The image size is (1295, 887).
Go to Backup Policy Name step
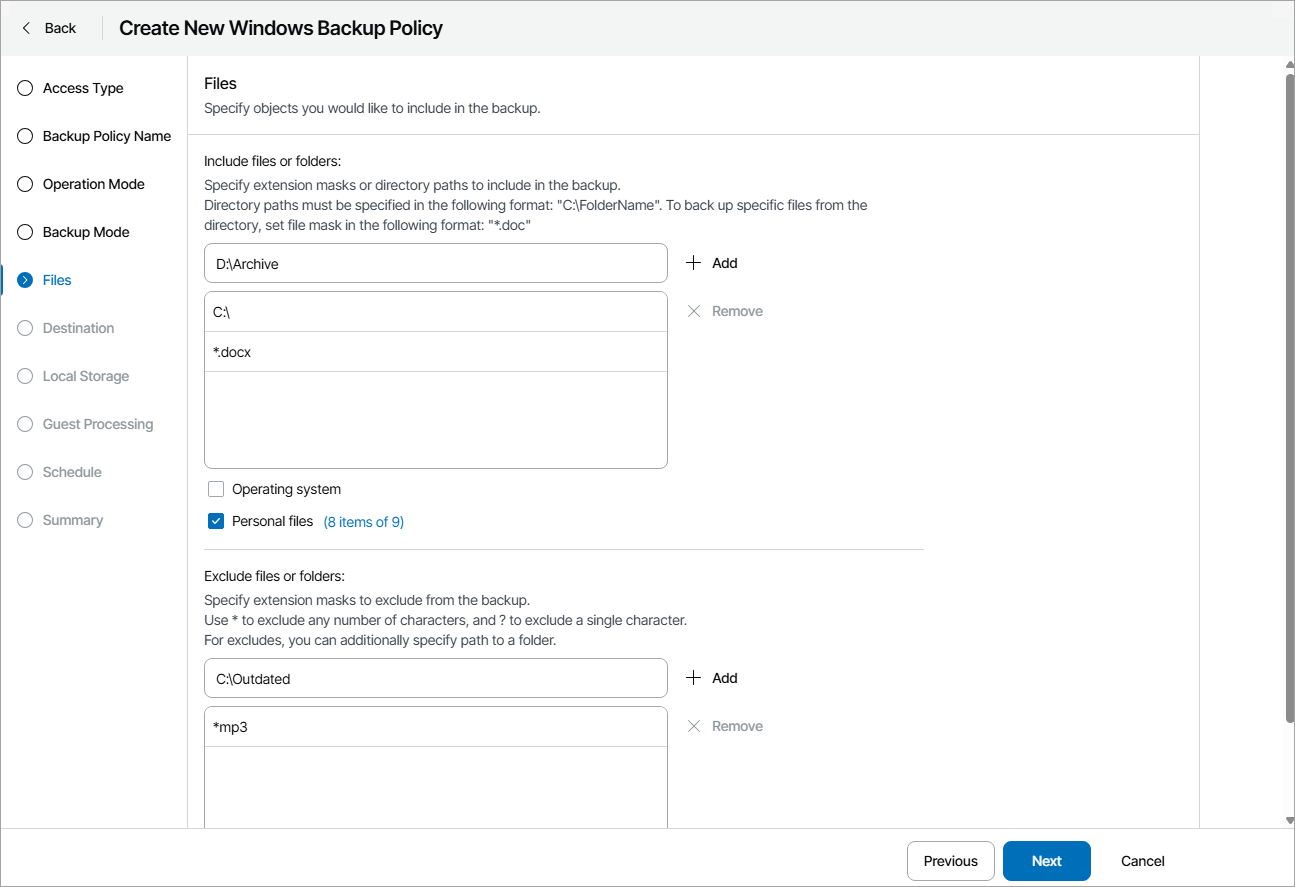(x=106, y=136)
